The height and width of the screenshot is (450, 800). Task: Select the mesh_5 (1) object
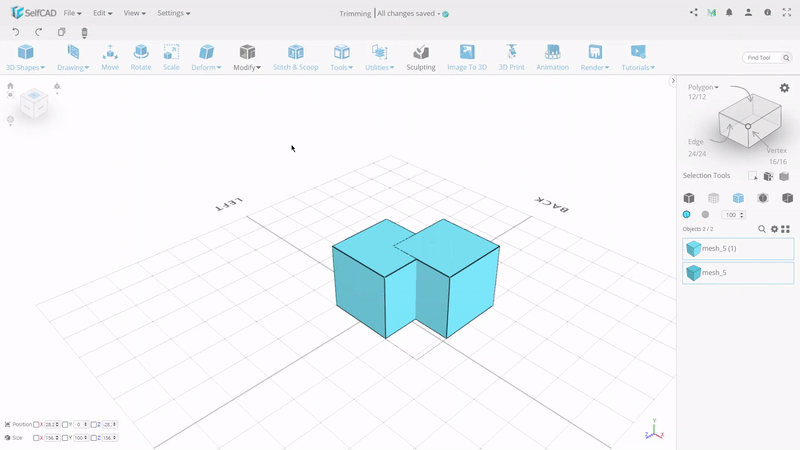coord(738,248)
